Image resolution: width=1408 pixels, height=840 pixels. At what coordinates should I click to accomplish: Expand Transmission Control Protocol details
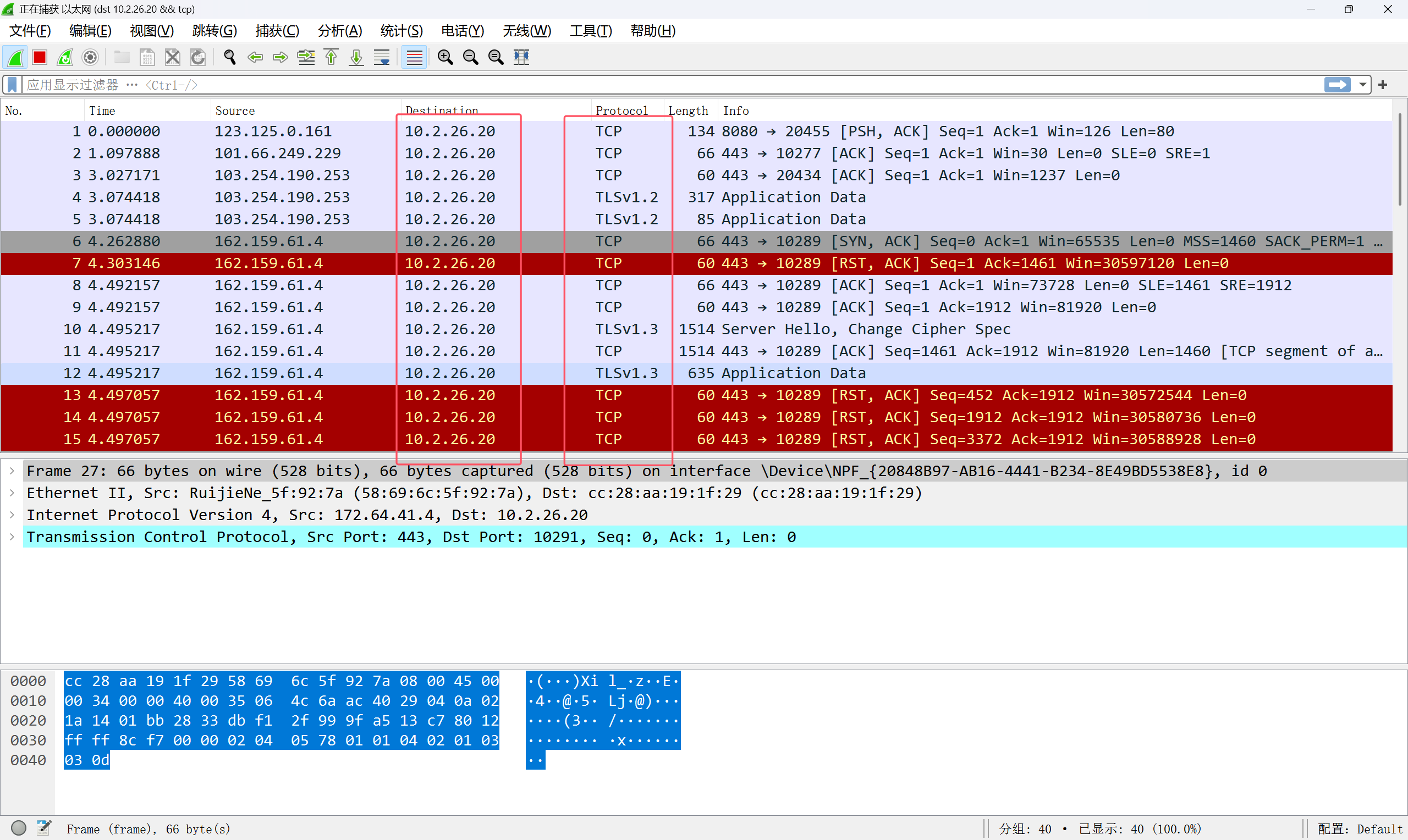coord(12,537)
